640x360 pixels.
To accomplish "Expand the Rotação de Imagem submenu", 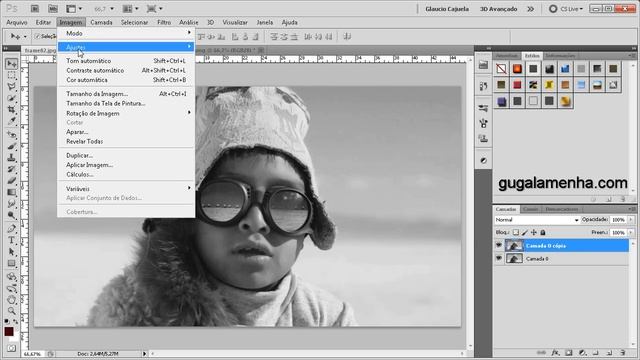I will coord(126,113).
